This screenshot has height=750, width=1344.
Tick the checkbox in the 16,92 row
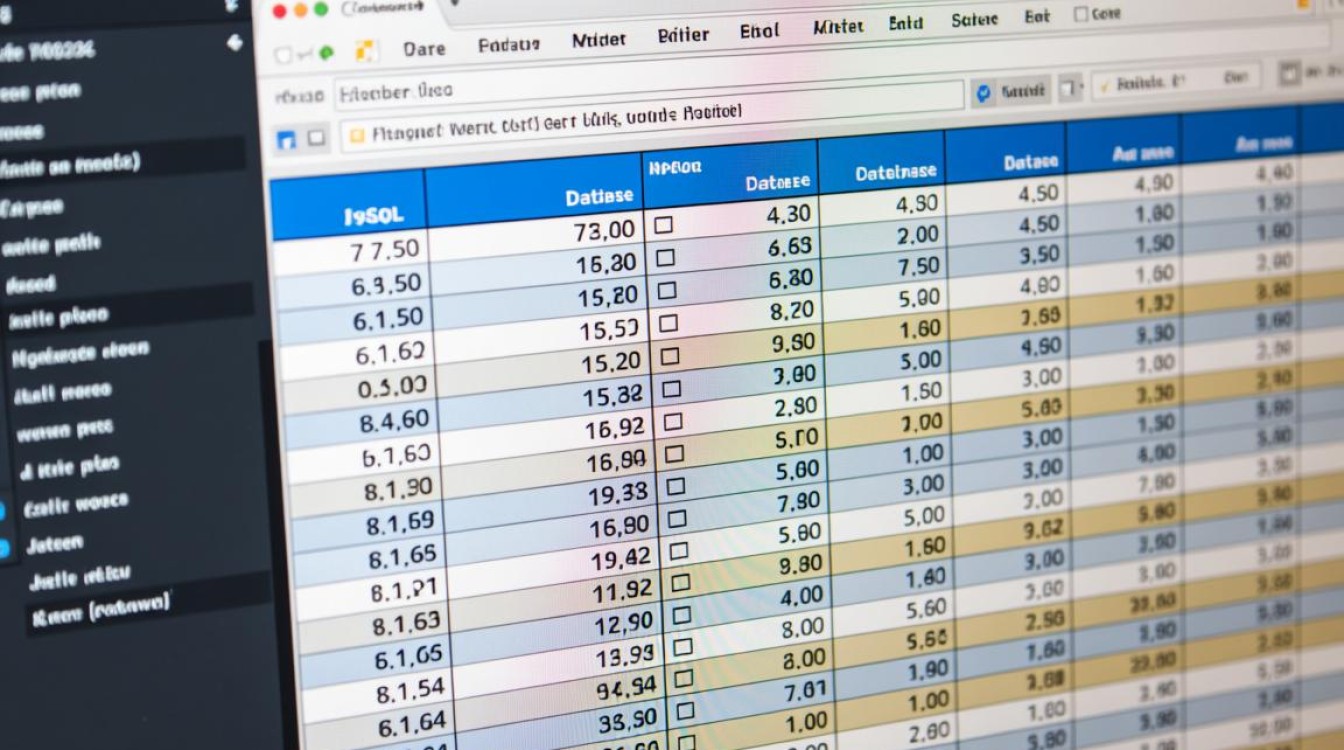(x=672, y=421)
